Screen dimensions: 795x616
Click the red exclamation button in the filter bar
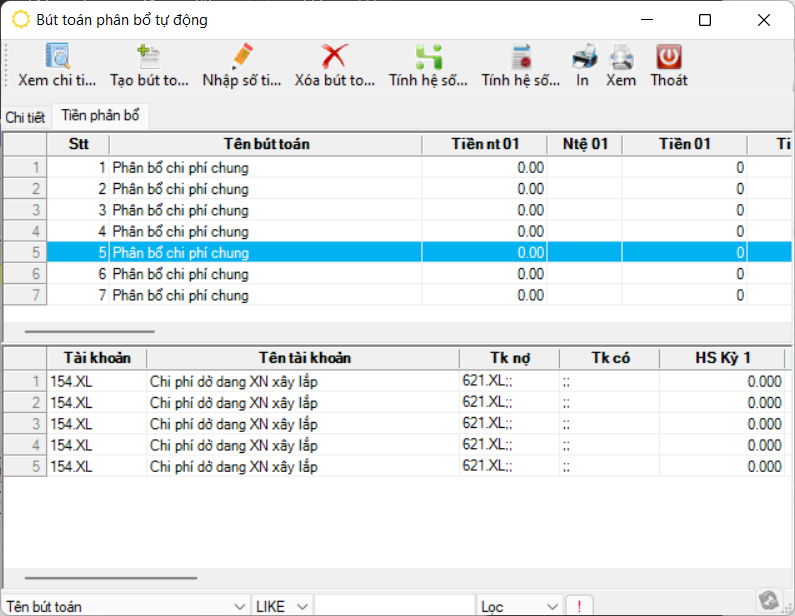578,607
